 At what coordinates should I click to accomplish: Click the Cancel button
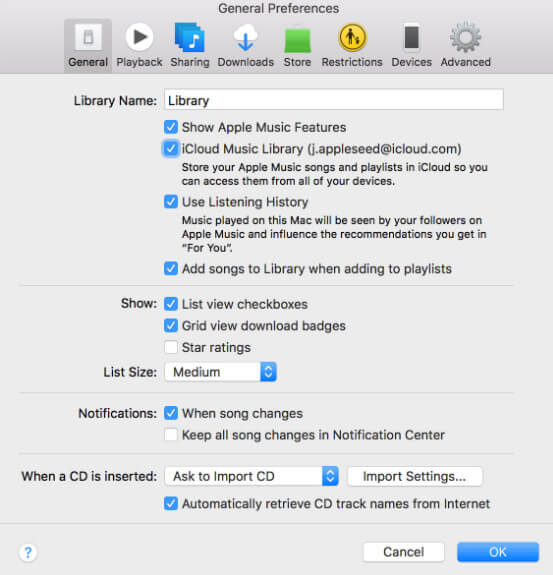pyautogui.click(x=404, y=552)
